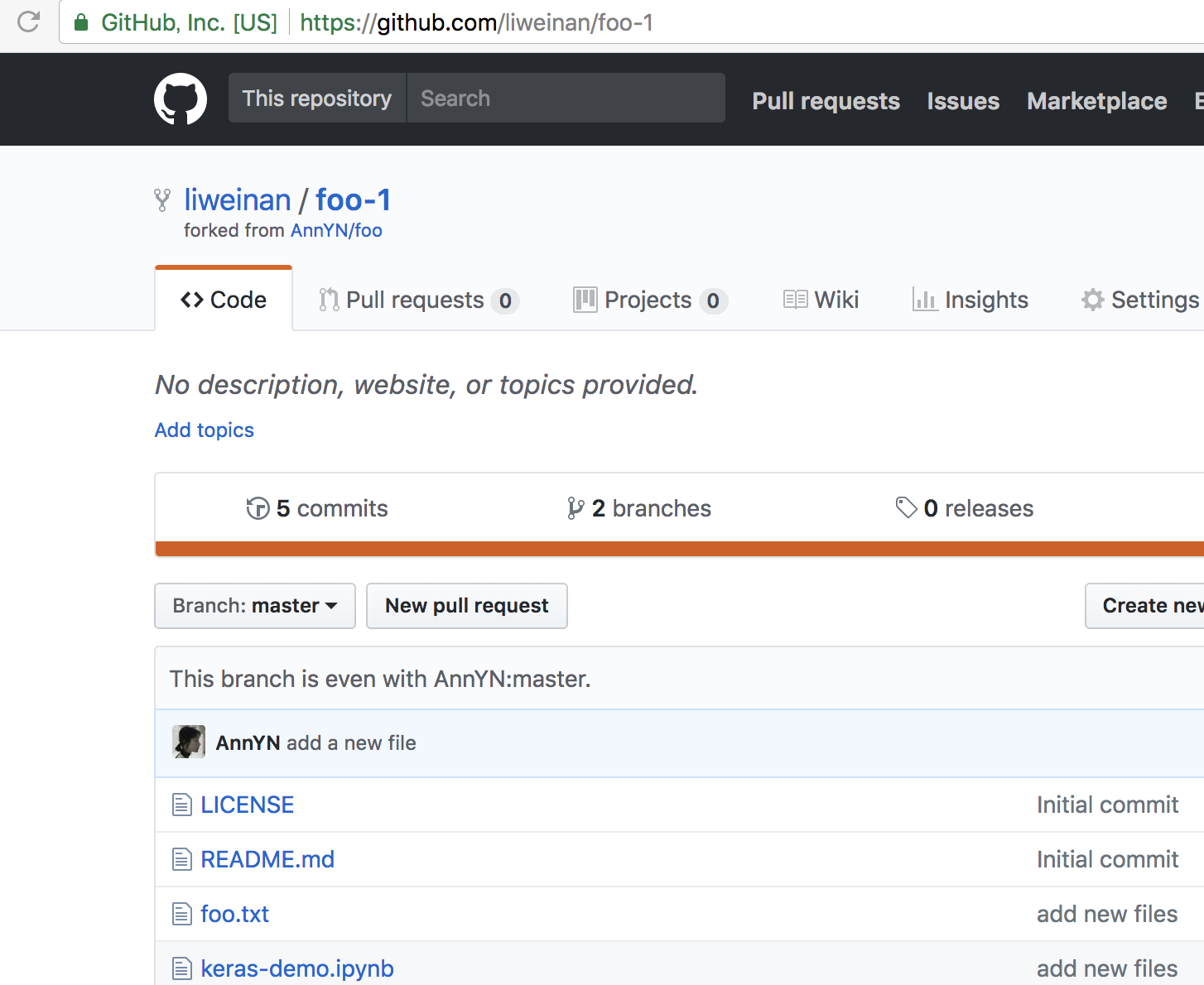Click the AnnYN commit author name
Screen dimensions: 1204x985
[248, 742]
